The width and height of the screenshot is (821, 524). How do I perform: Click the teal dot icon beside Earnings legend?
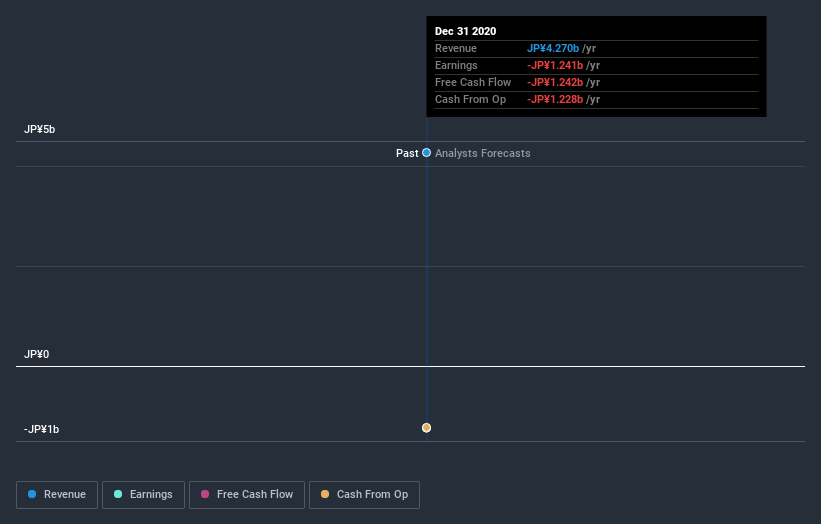pos(118,494)
